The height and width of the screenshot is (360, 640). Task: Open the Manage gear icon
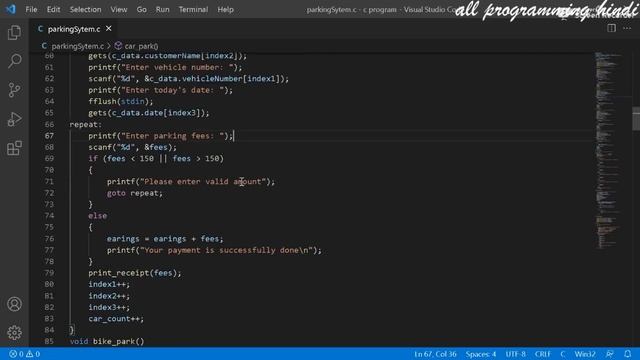pos(14,333)
